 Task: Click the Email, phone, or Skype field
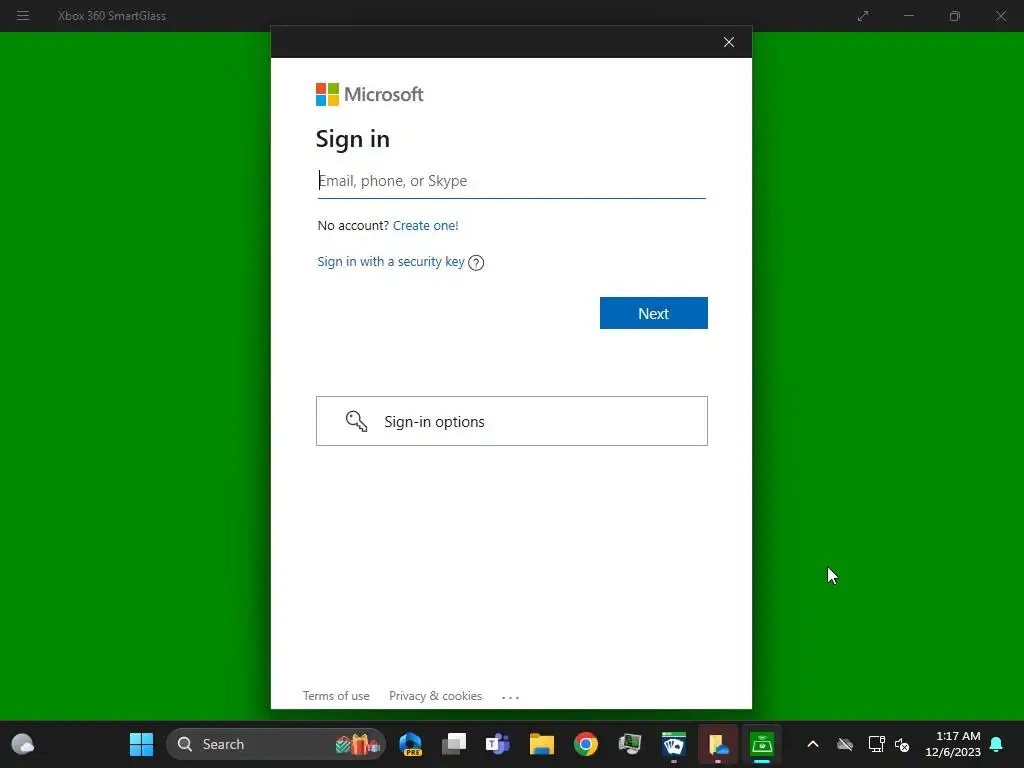[511, 181]
